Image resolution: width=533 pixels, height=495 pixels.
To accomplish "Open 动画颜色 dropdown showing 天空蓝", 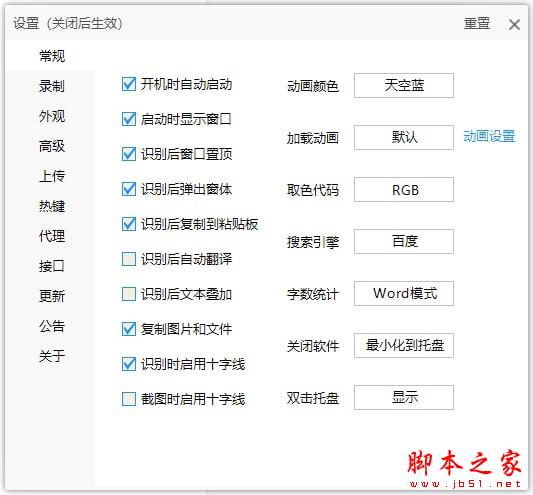I will click(404, 85).
